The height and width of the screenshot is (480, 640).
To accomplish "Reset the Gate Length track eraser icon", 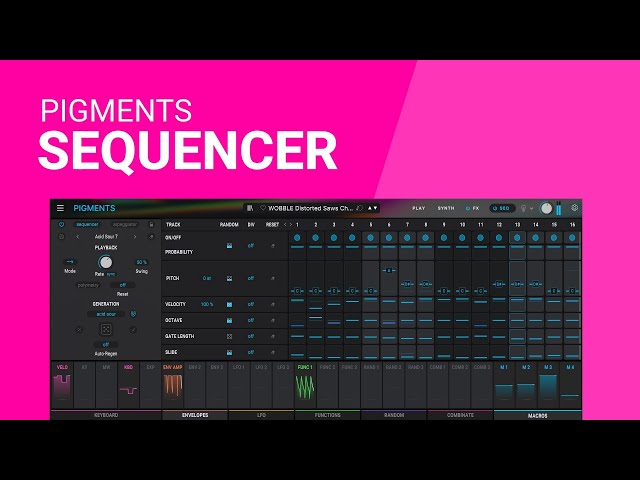I will (273, 336).
